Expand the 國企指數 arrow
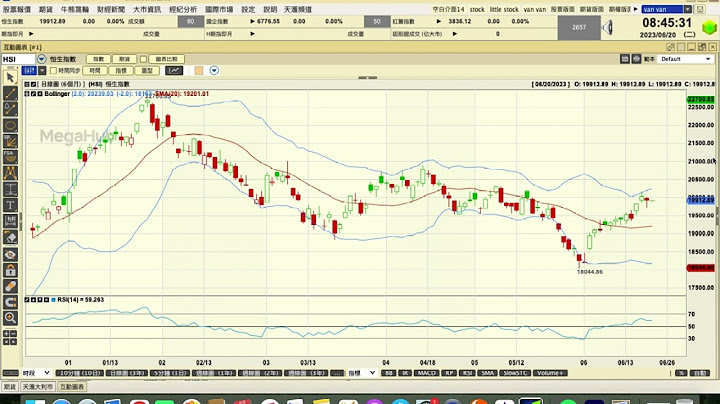 click(253, 22)
